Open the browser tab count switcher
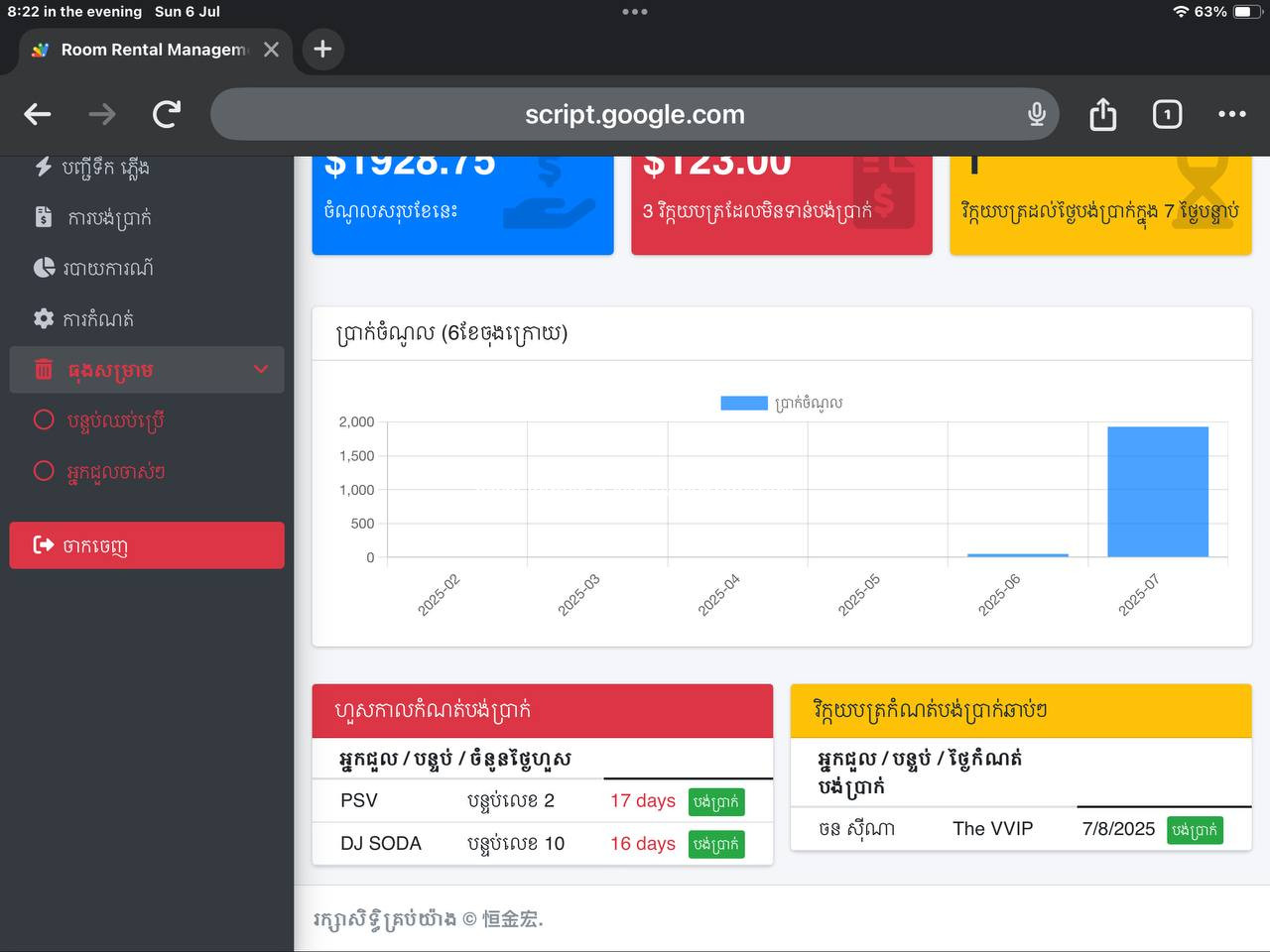This screenshot has height=952, width=1270. click(1167, 115)
